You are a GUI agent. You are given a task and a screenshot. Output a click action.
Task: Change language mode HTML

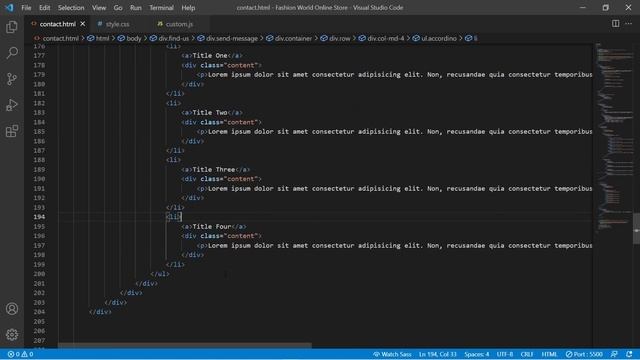549,354
